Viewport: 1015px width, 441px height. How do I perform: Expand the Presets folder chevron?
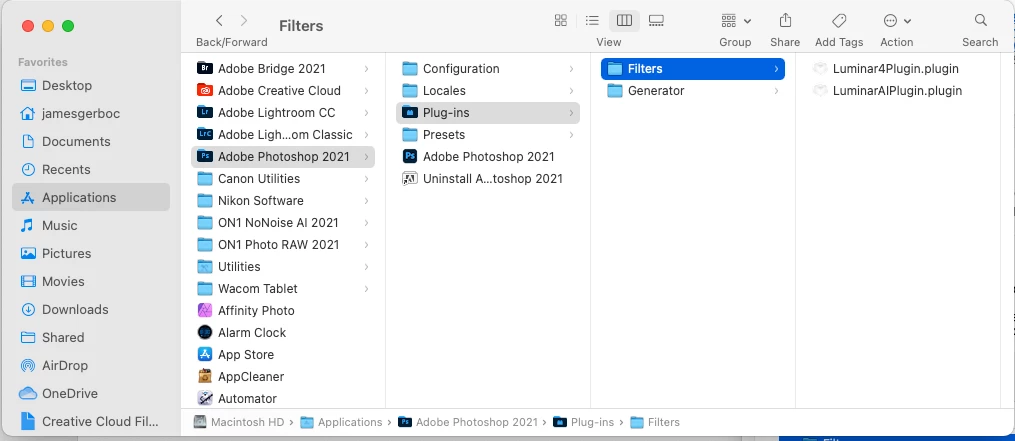coord(572,135)
